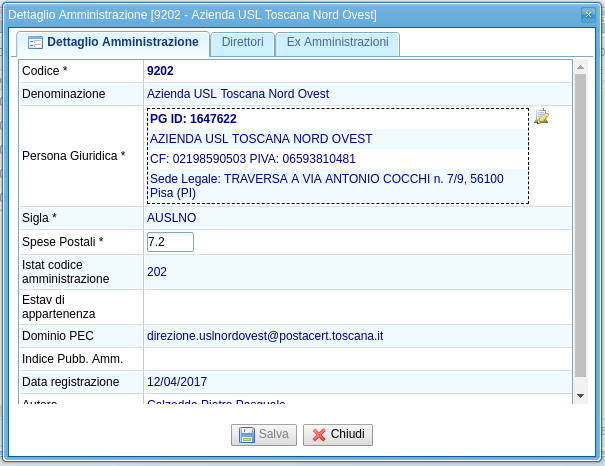Click the Denominazione label
This screenshot has height=466, width=605.
pyautogui.click(x=64, y=94)
